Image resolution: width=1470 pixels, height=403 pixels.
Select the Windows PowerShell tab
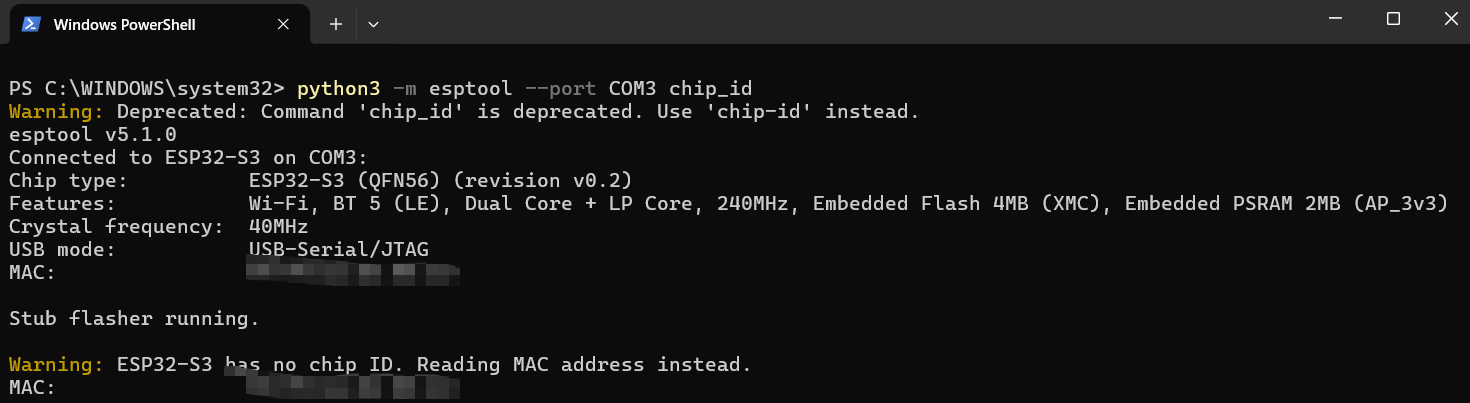[125, 24]
